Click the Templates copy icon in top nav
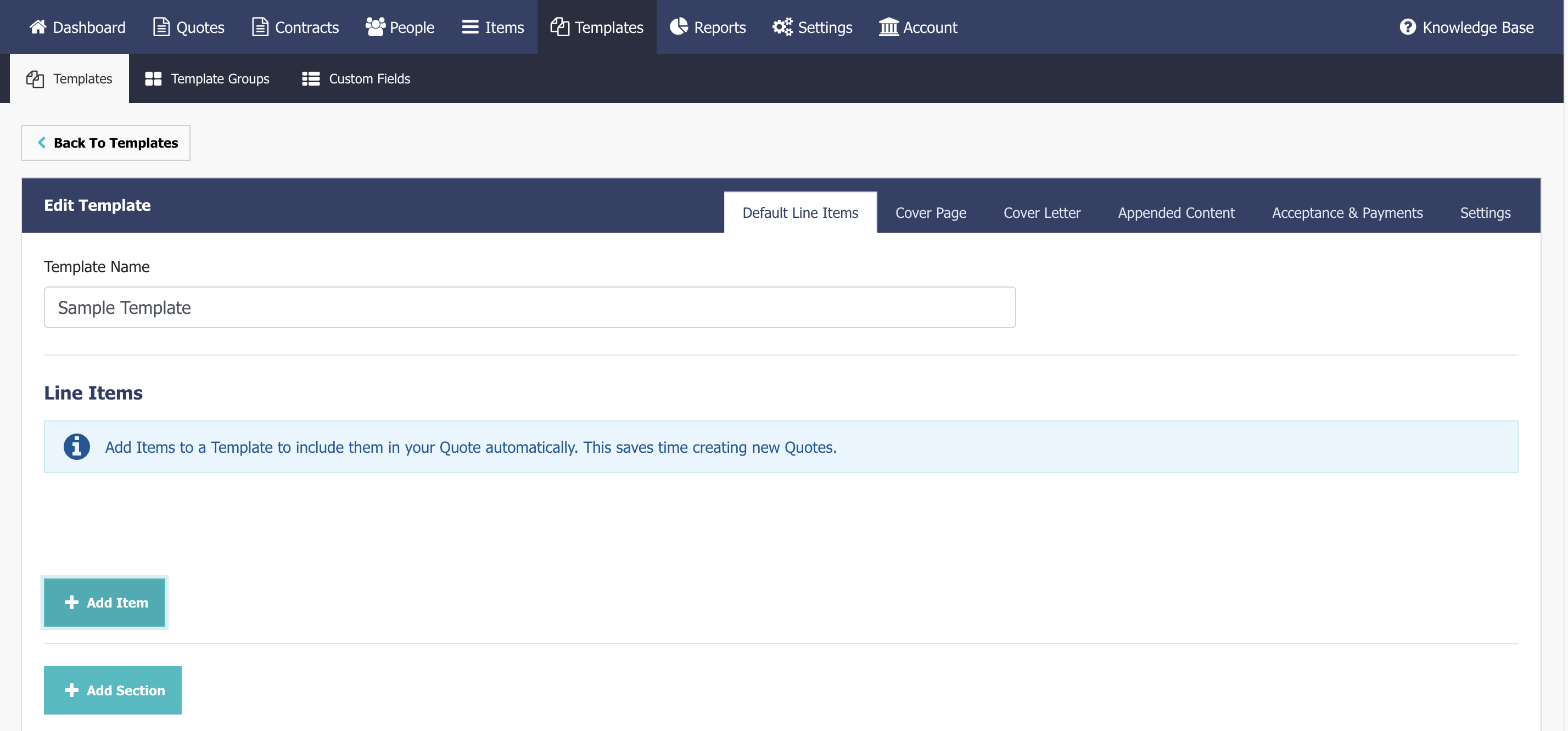 [559, 27]
